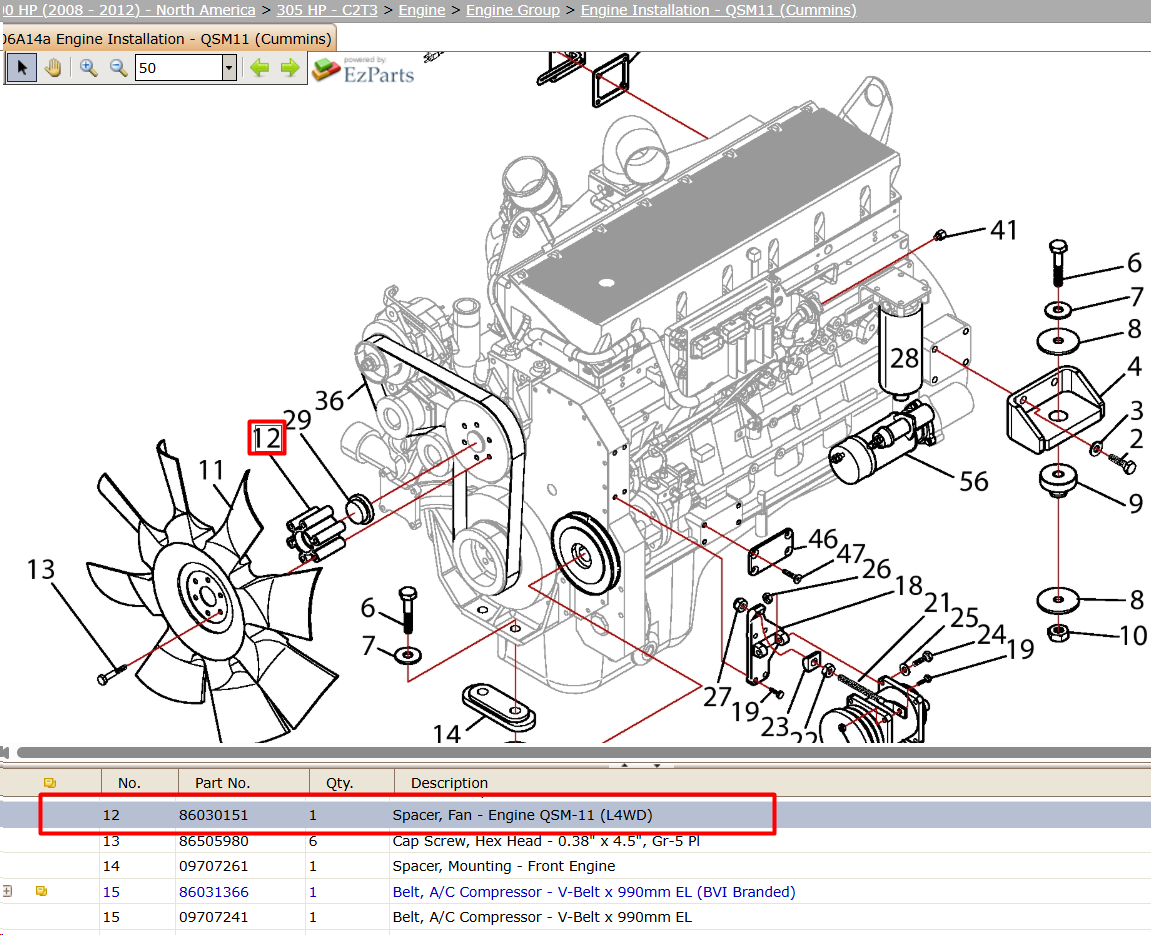Select row with part number 86030151
Viewport: 1151px width, 935px height.
click(576, 815)
